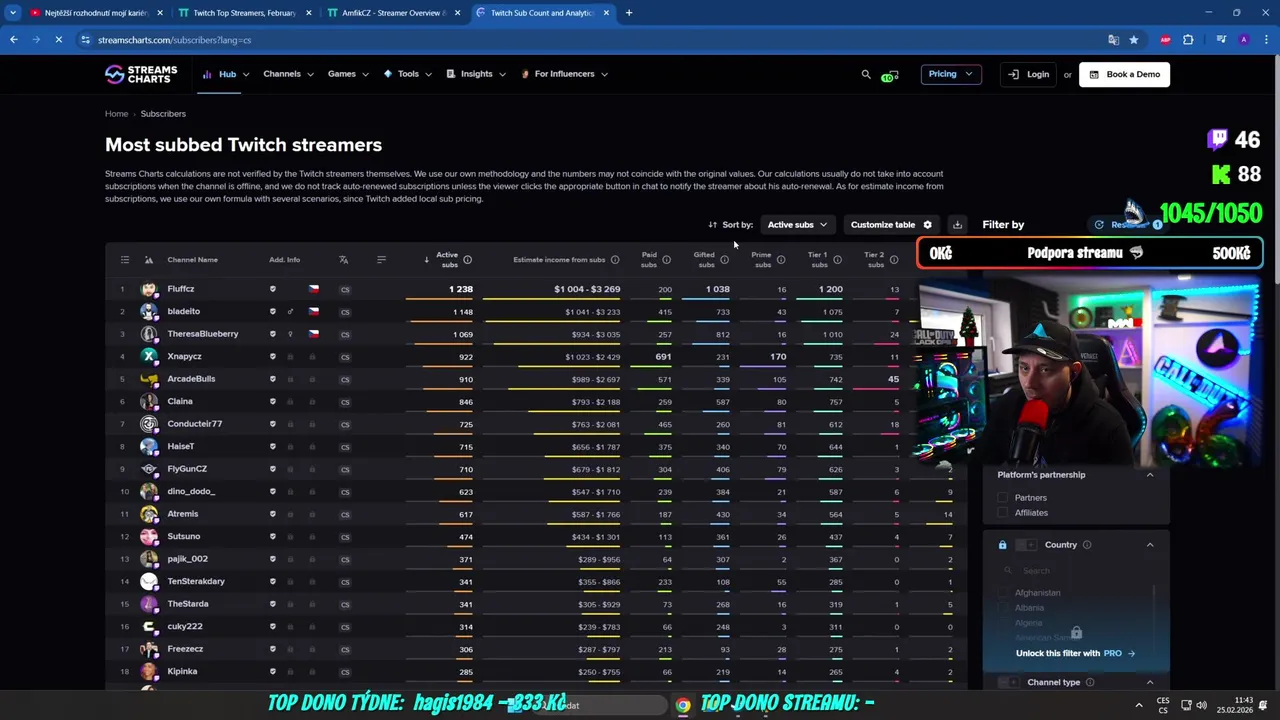The width and height of the screenshot is (1280, 720).
Task: Click income range $1 041 - $3 233
Action: pyautogui.click(x=592, y=312)
